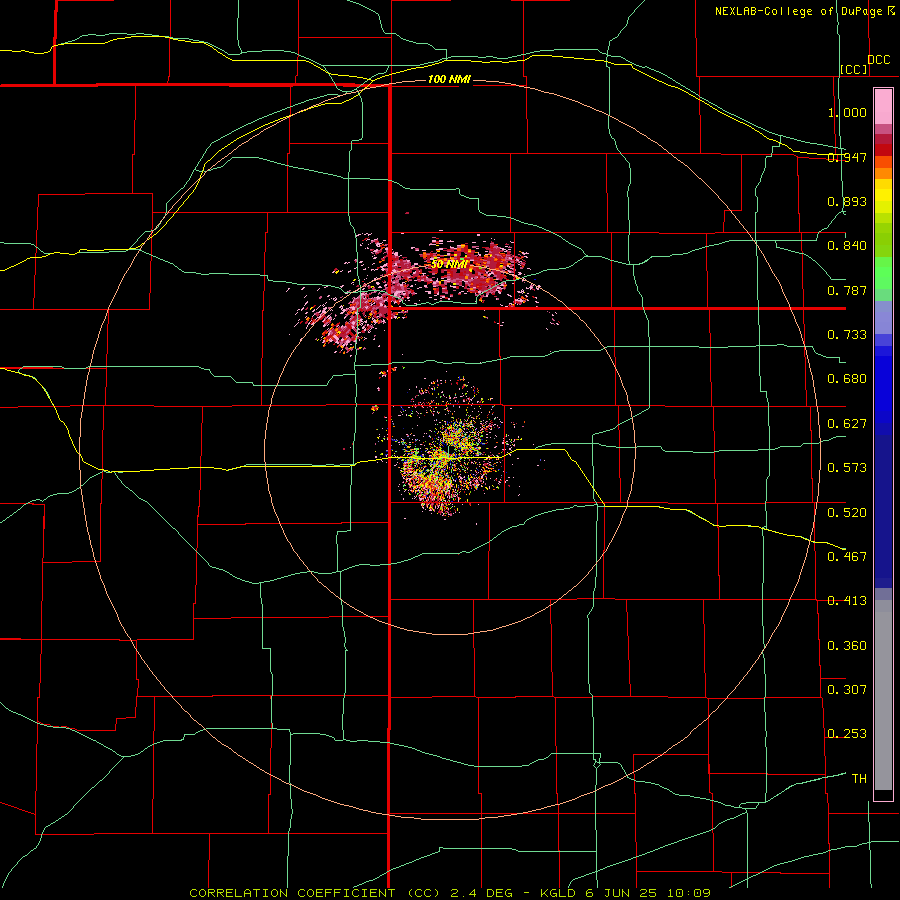Screen dimensions: 900x900
Task: Pick the gray color bar segment
Action: pyautogui.click(x=883, y=695)
